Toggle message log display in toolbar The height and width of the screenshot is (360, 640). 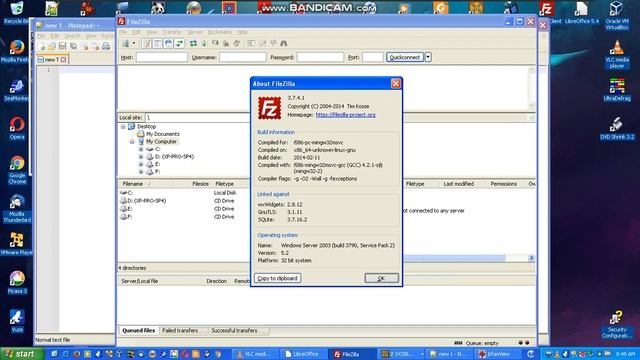(146, 43)
